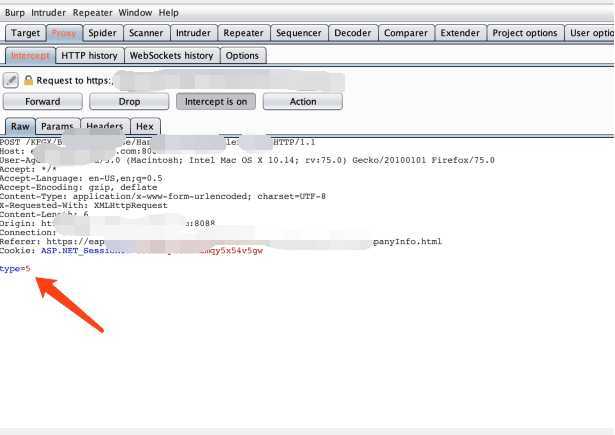
Task: Open the Comparer tab
Action: pyautogui.click(x=406, y=33)
